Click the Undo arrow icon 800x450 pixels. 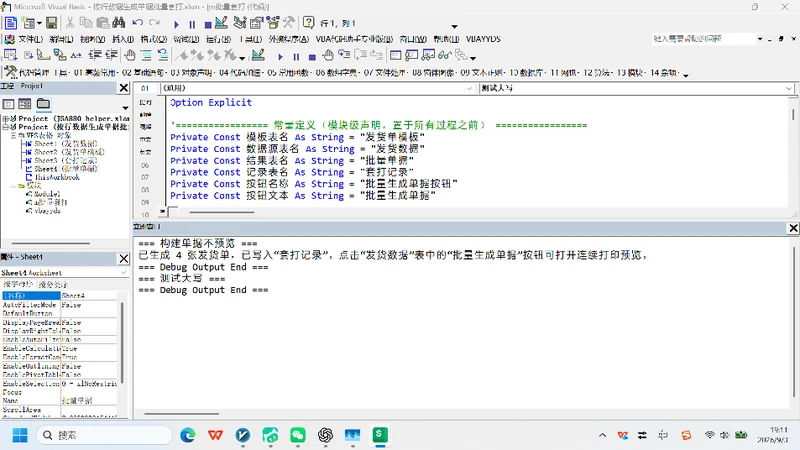[x=137, y=23]
